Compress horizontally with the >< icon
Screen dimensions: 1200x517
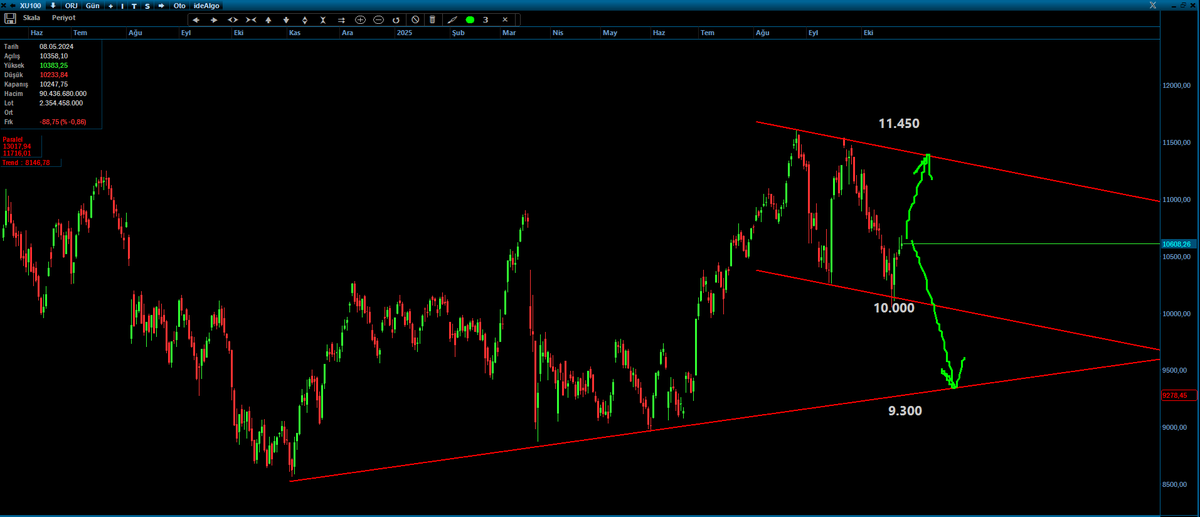tap(251, 20)
